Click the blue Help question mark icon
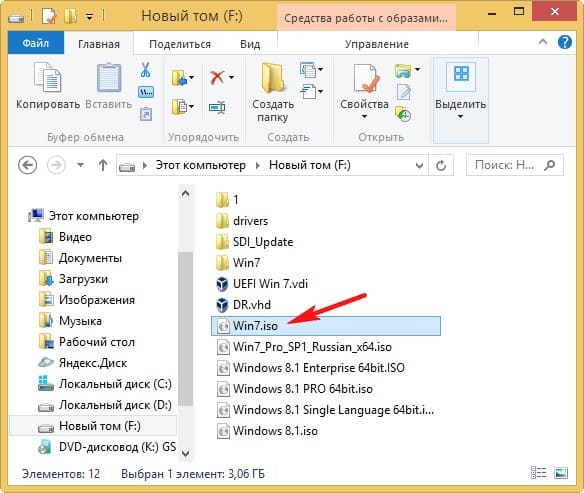 coord(565,42)
